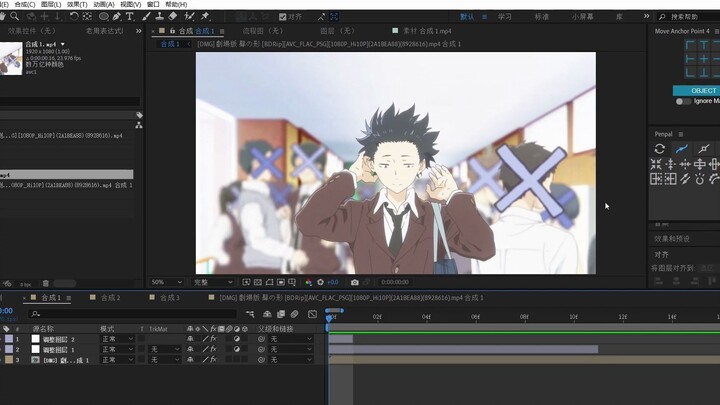Screen dimensions: 720x405
Task: Open the 效果(T) menu
Action: point(77,4)
